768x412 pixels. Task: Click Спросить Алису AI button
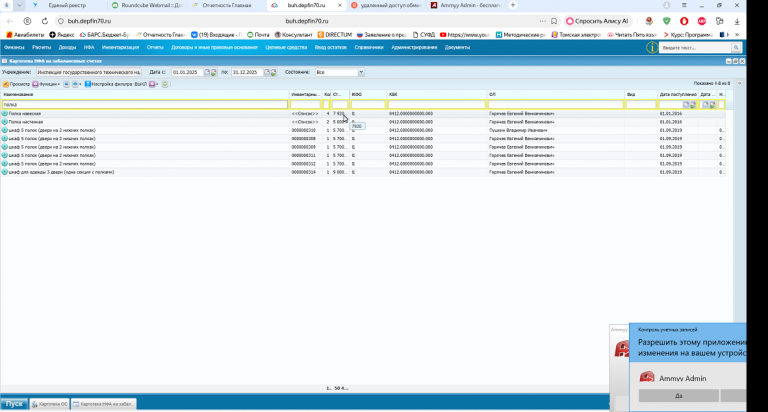(x=597, y=21)
